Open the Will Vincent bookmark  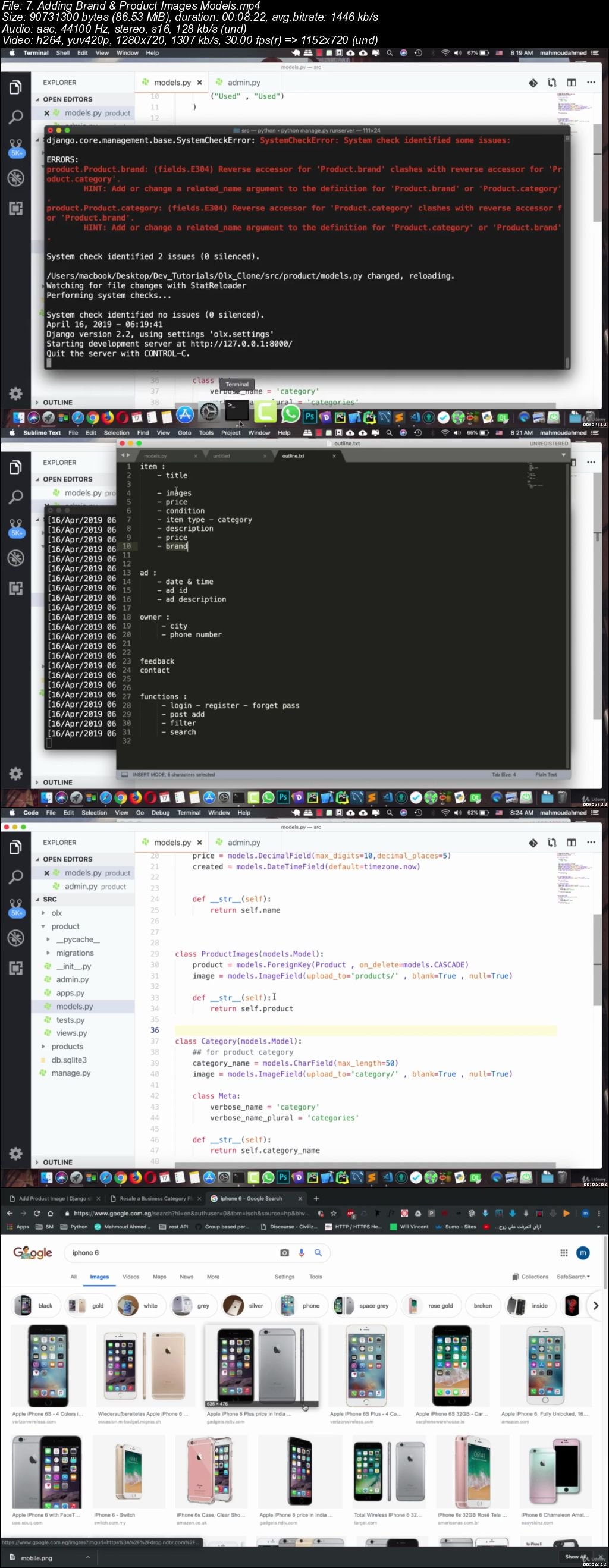[409, 1227]
